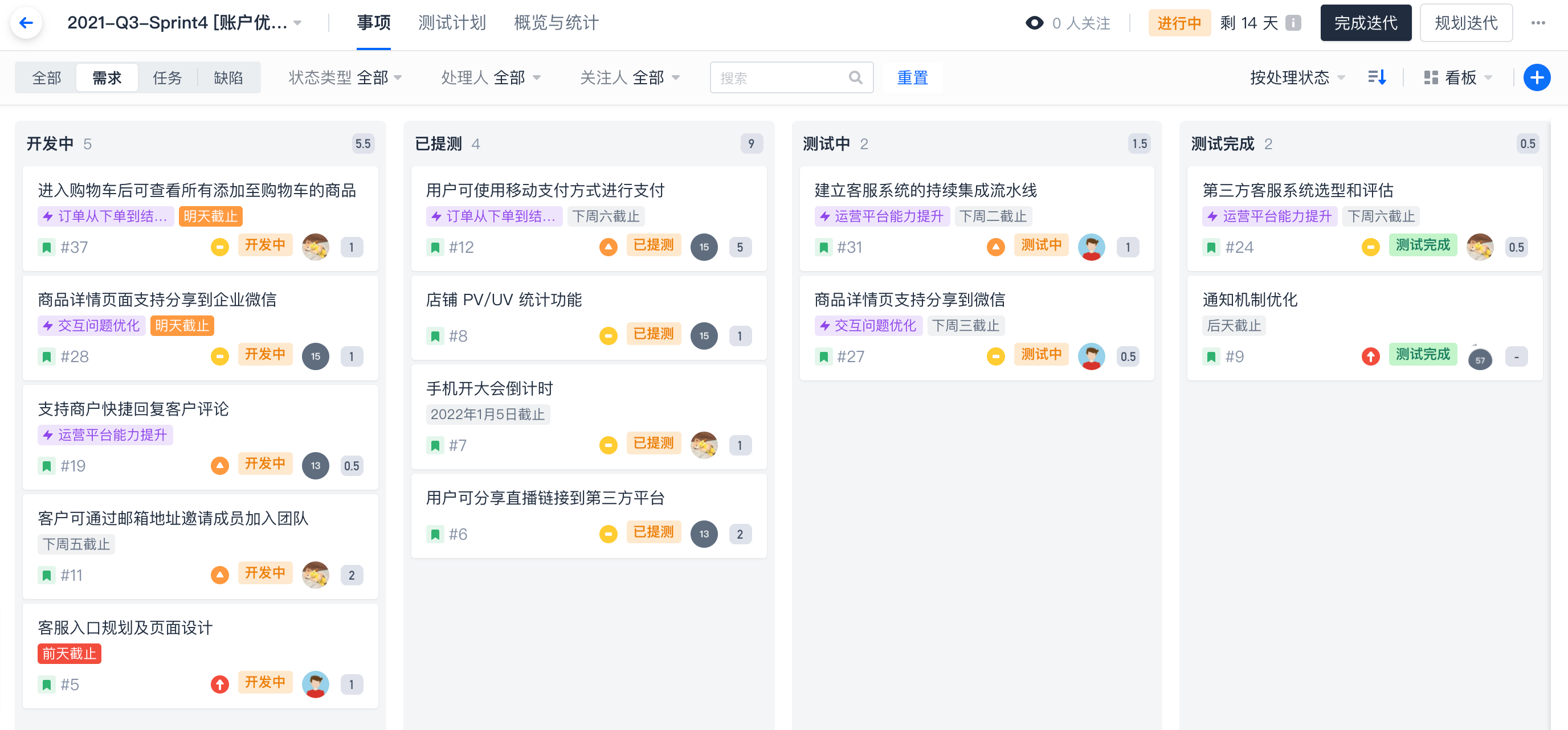This screenshot has height=730, width=1568.
Task: Select the 需求 filter segment
Action: 107,77
